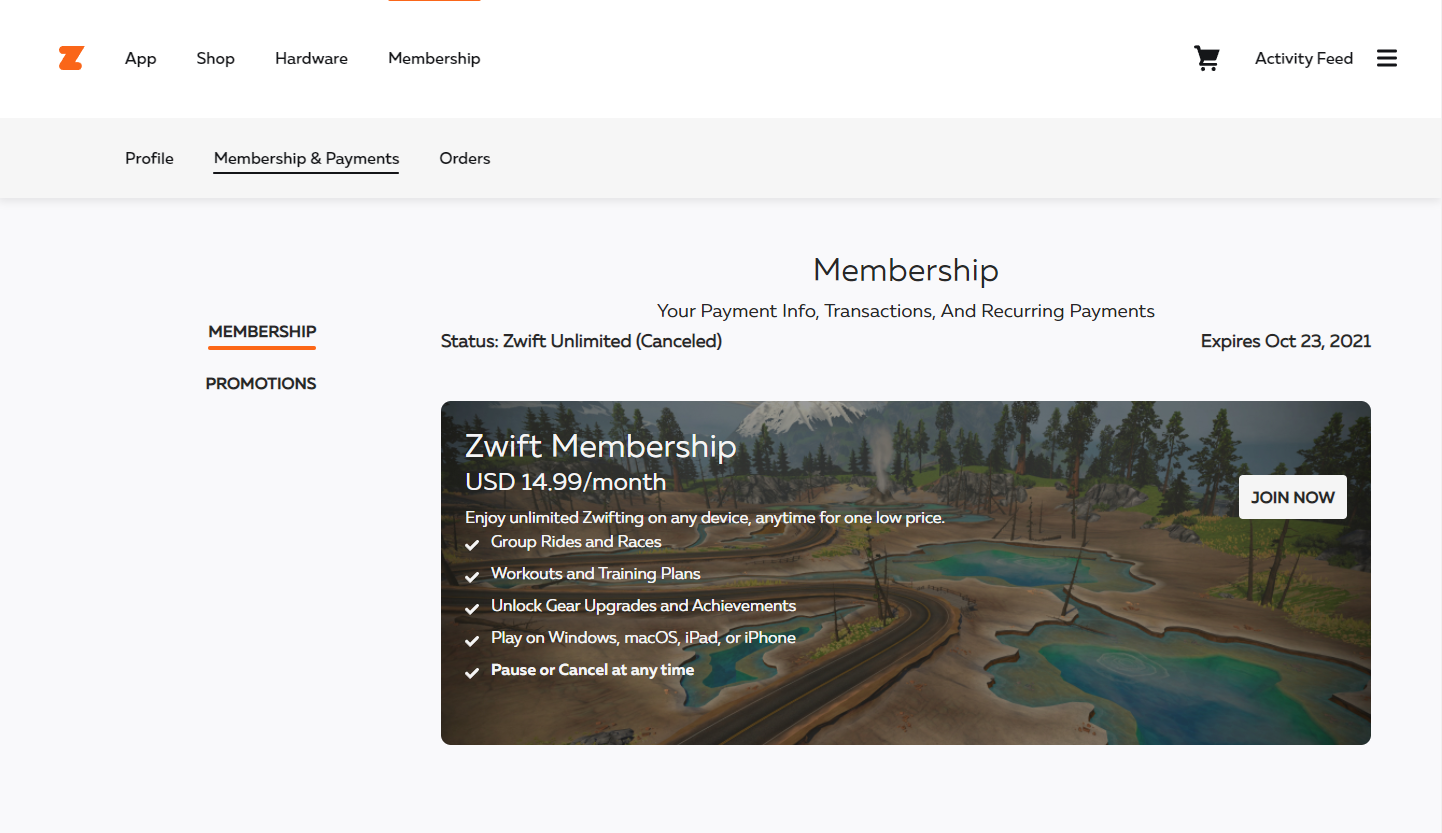Select MEMBERSHIP in the sidebar

pyautogui.click(x=262, y=332)
